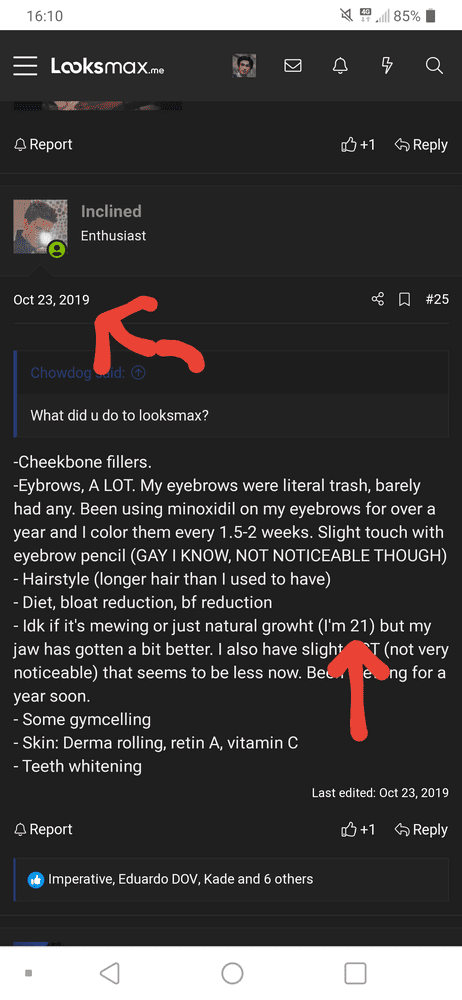Like Inclined's post with +1

[359, 829]
